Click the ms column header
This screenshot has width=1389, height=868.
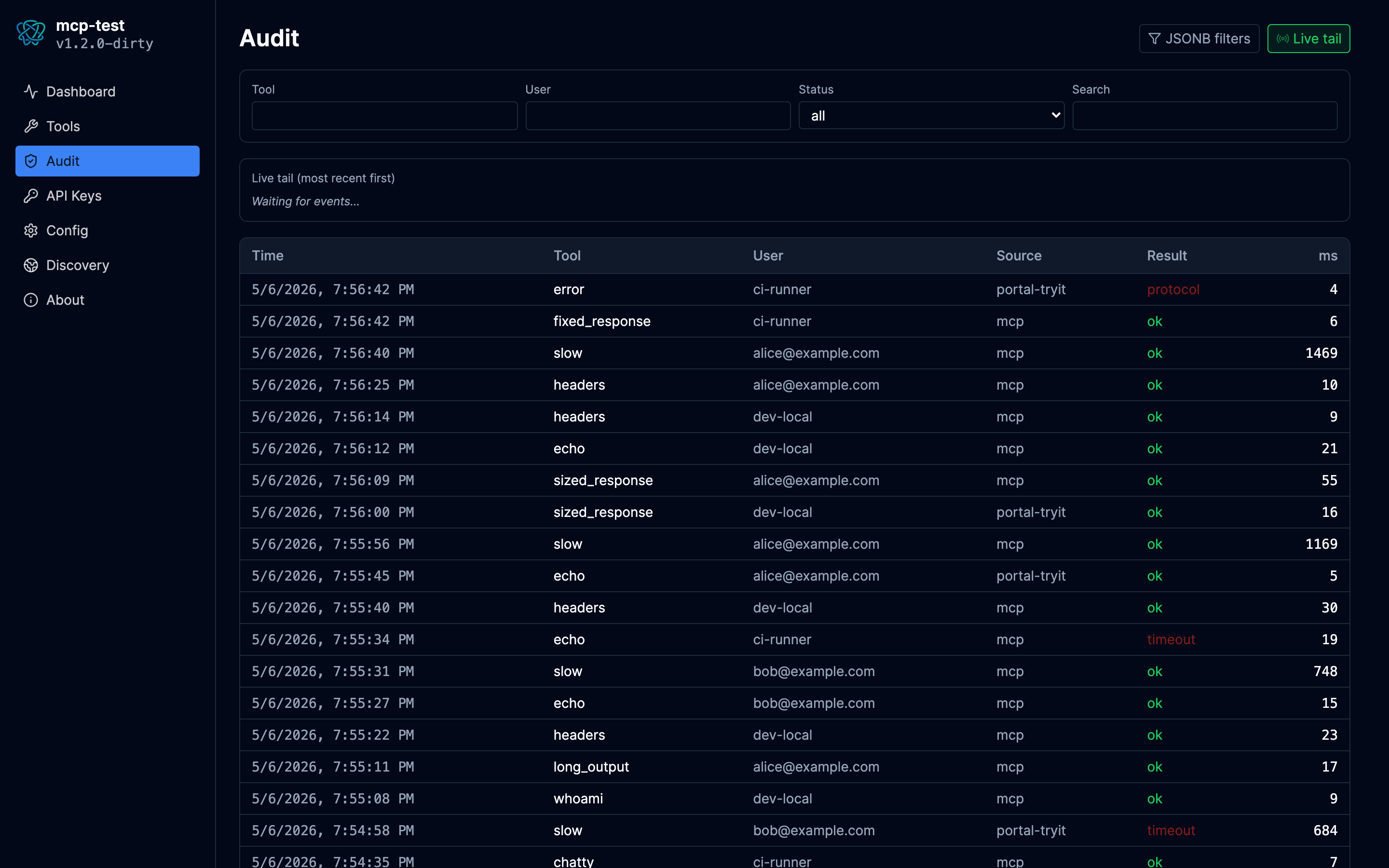(1328, 256)
